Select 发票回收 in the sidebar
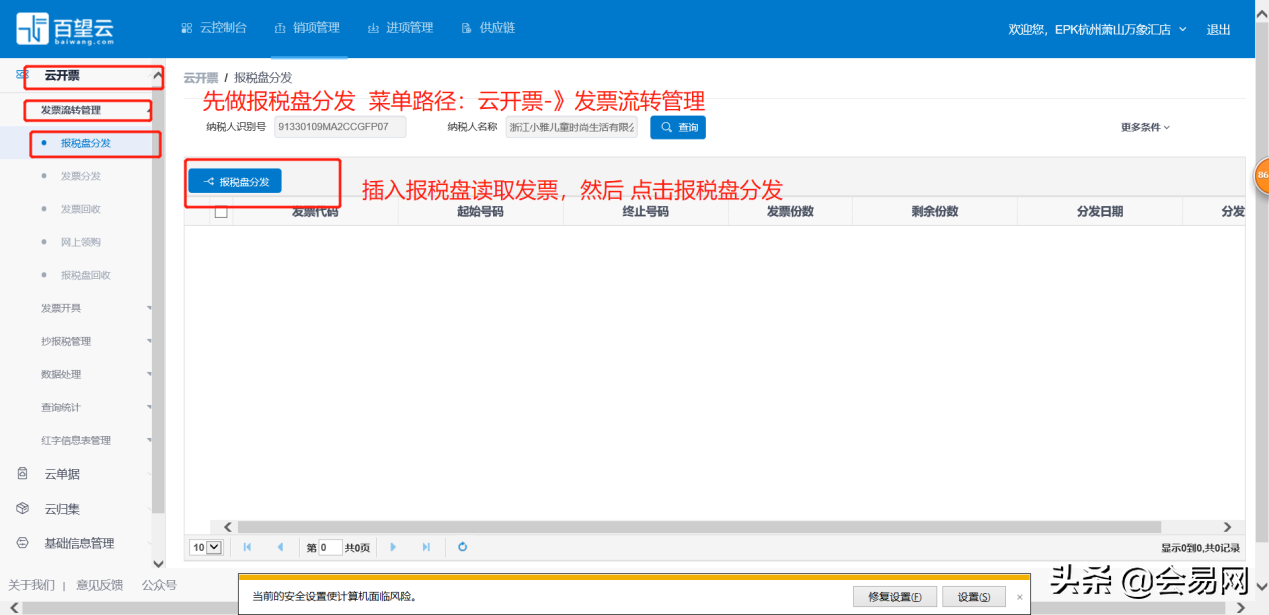Image resolution: width=1269 pixels, height=615 pixels. click(x=81, y=209)
